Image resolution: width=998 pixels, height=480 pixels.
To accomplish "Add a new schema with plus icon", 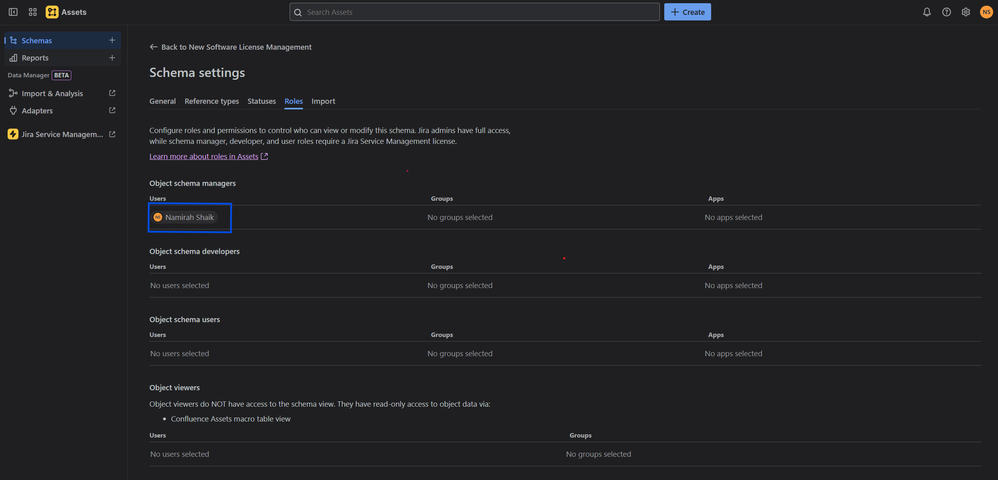I will pyautogui.click(x=112, y=41).
